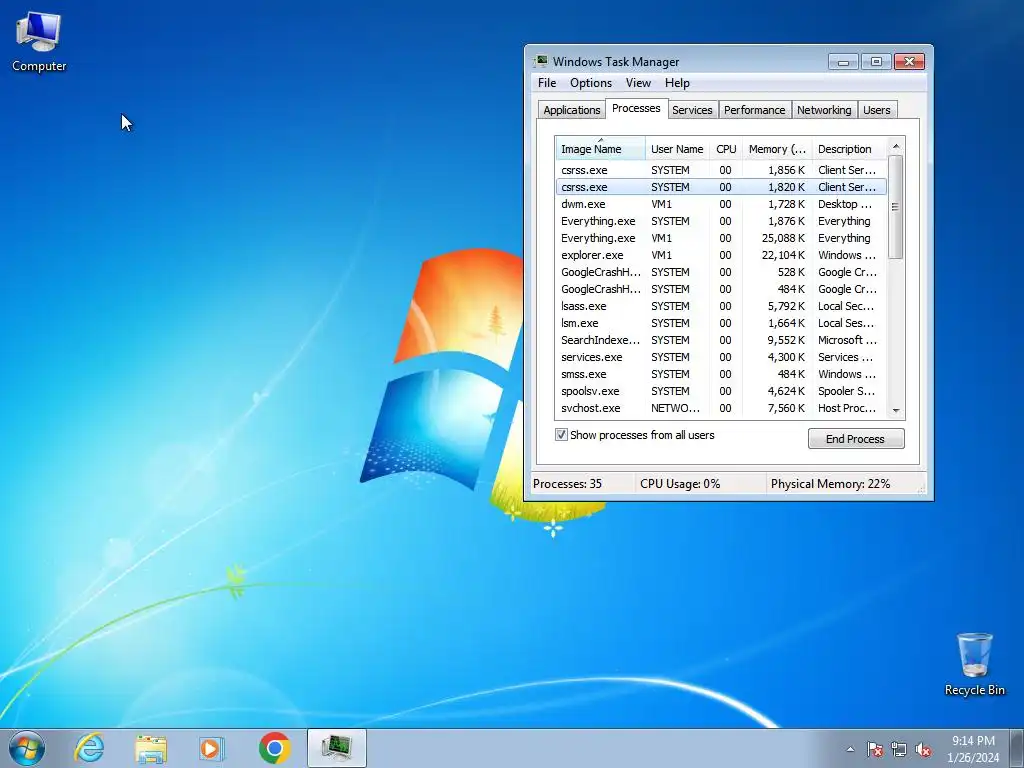The height and width of the screenshot is (768, 1024).
Task: Select the smss.exe process row
Action: pos(721,374)
